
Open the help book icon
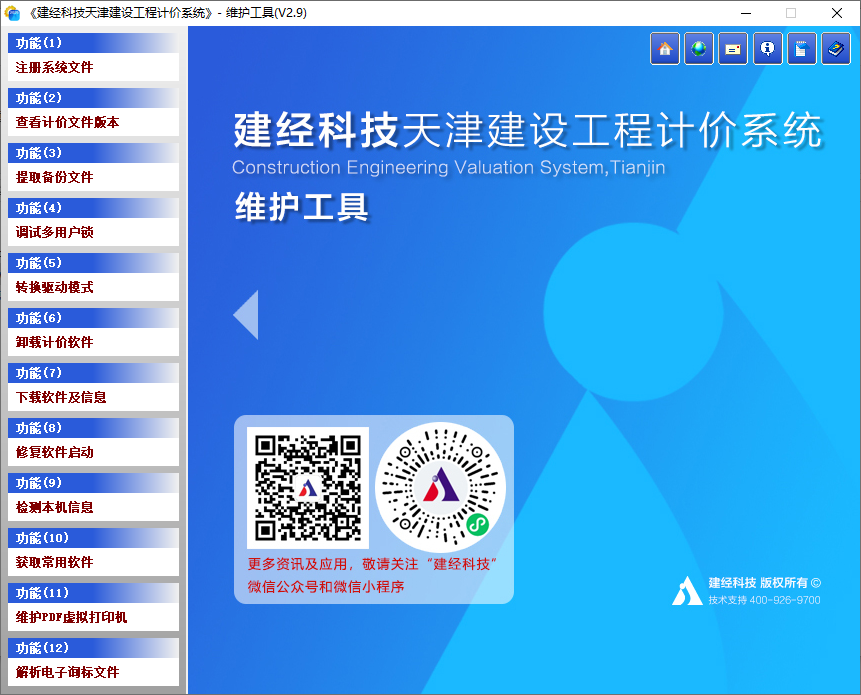(836, 49)
